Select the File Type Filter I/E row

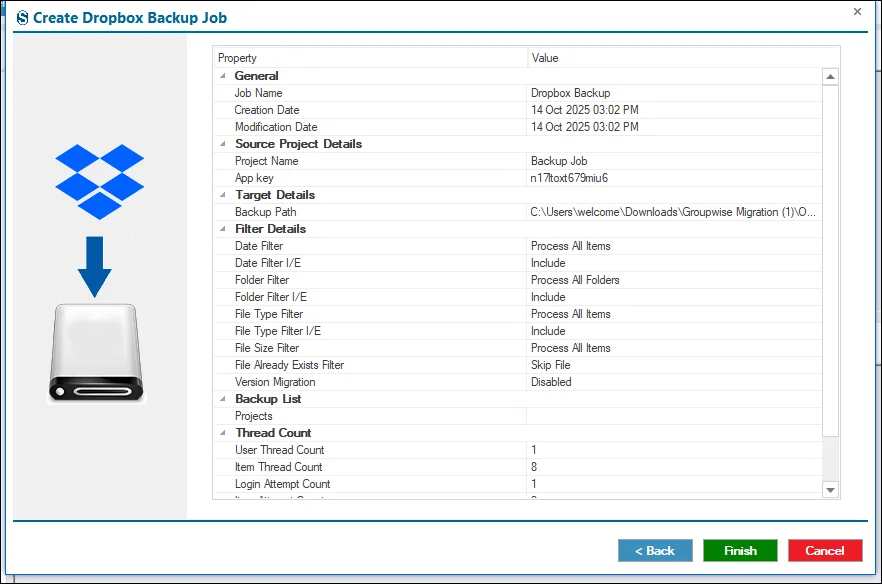[x=518, y=331]
